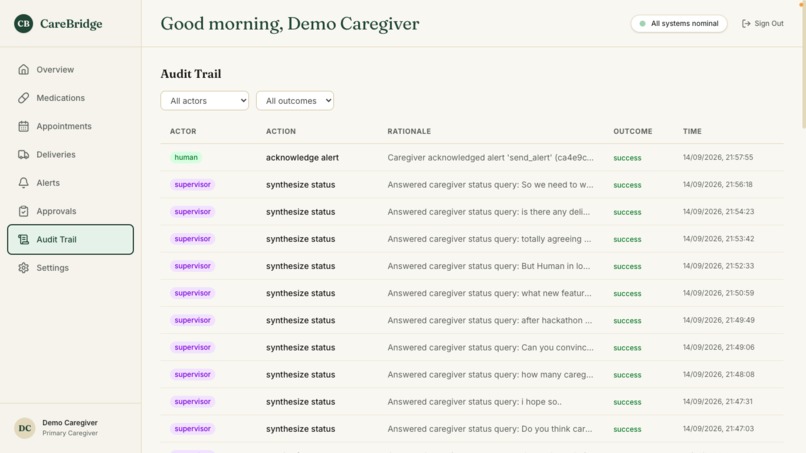Screen dimensions: 806x453
Task: Click Good morning, Demo Caregiver heading
Action: (290, 24)
